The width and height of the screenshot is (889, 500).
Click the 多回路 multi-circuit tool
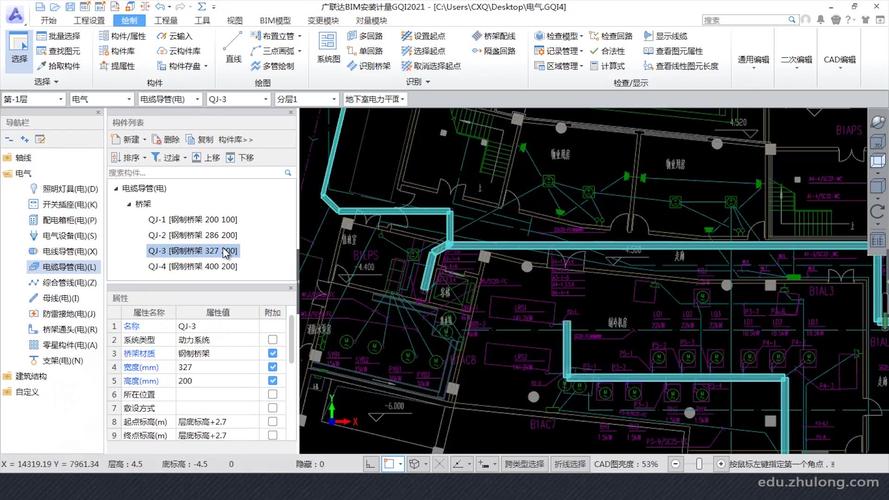tap(365, 36)
